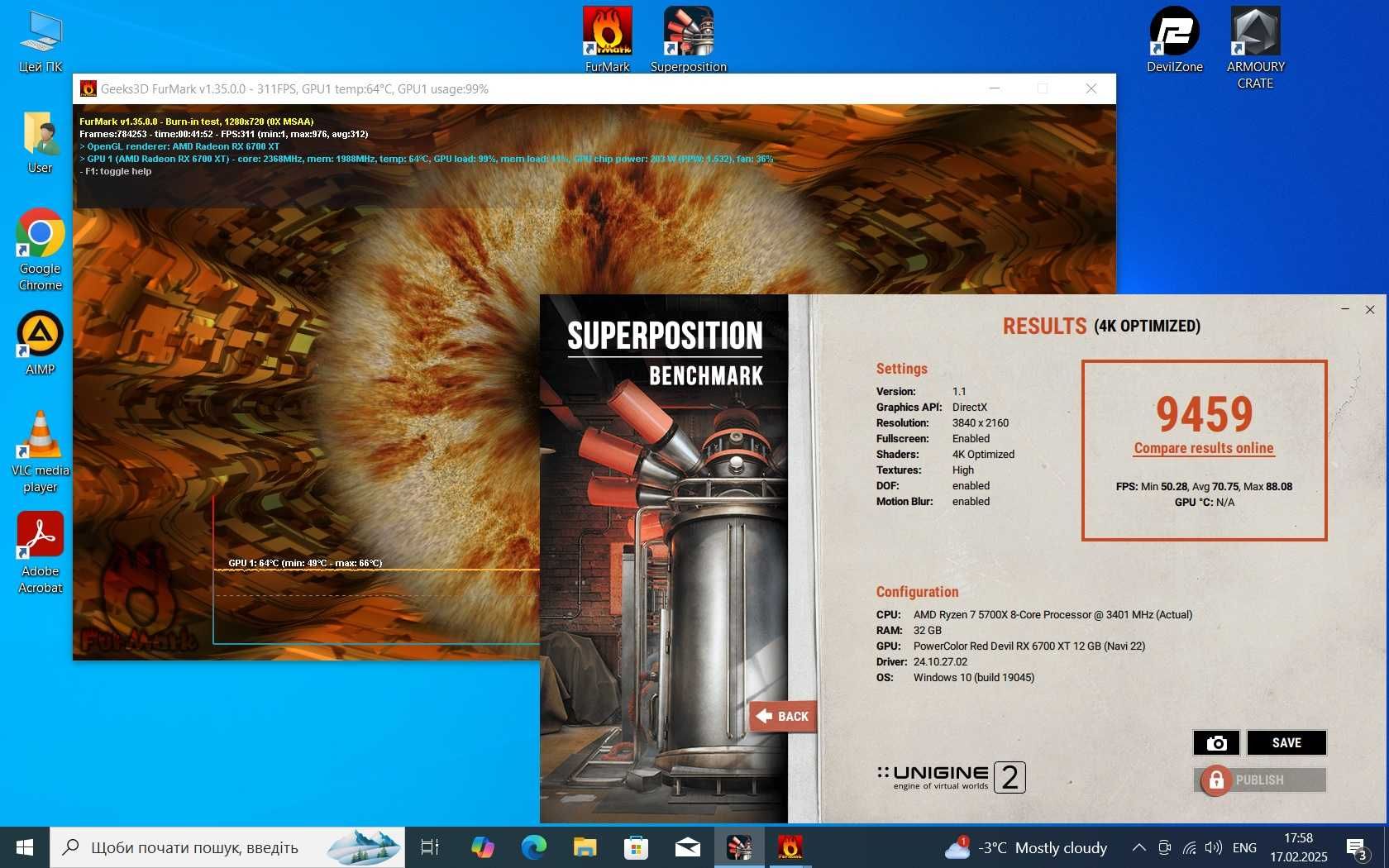
Task: Open the Windows Start menu
Action: pos(25,847)
